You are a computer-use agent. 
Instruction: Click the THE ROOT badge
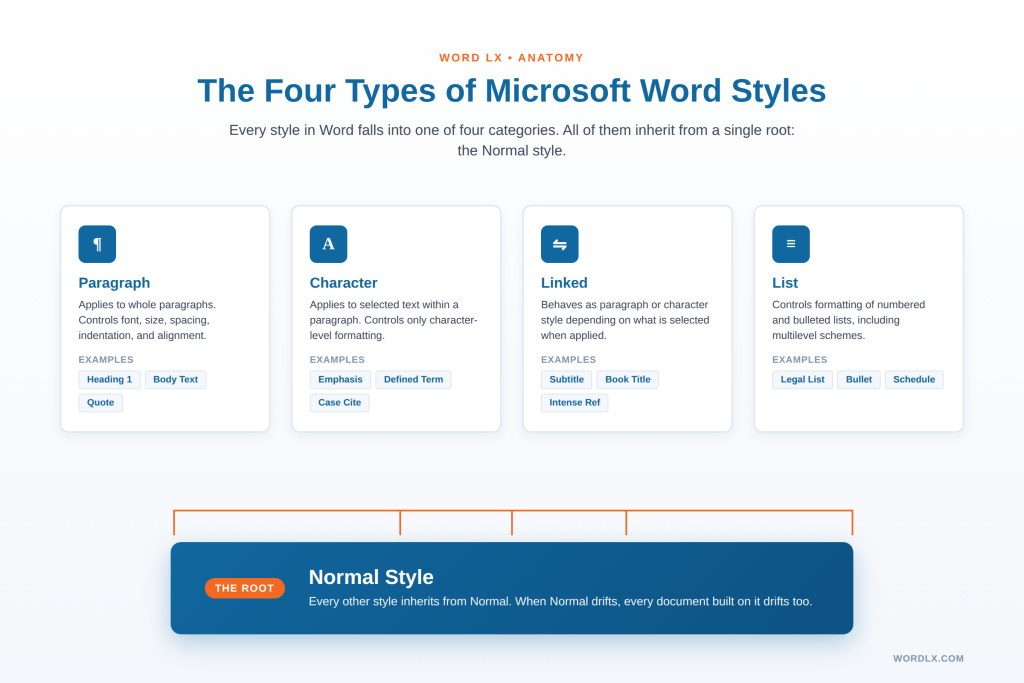coord(244,588)
